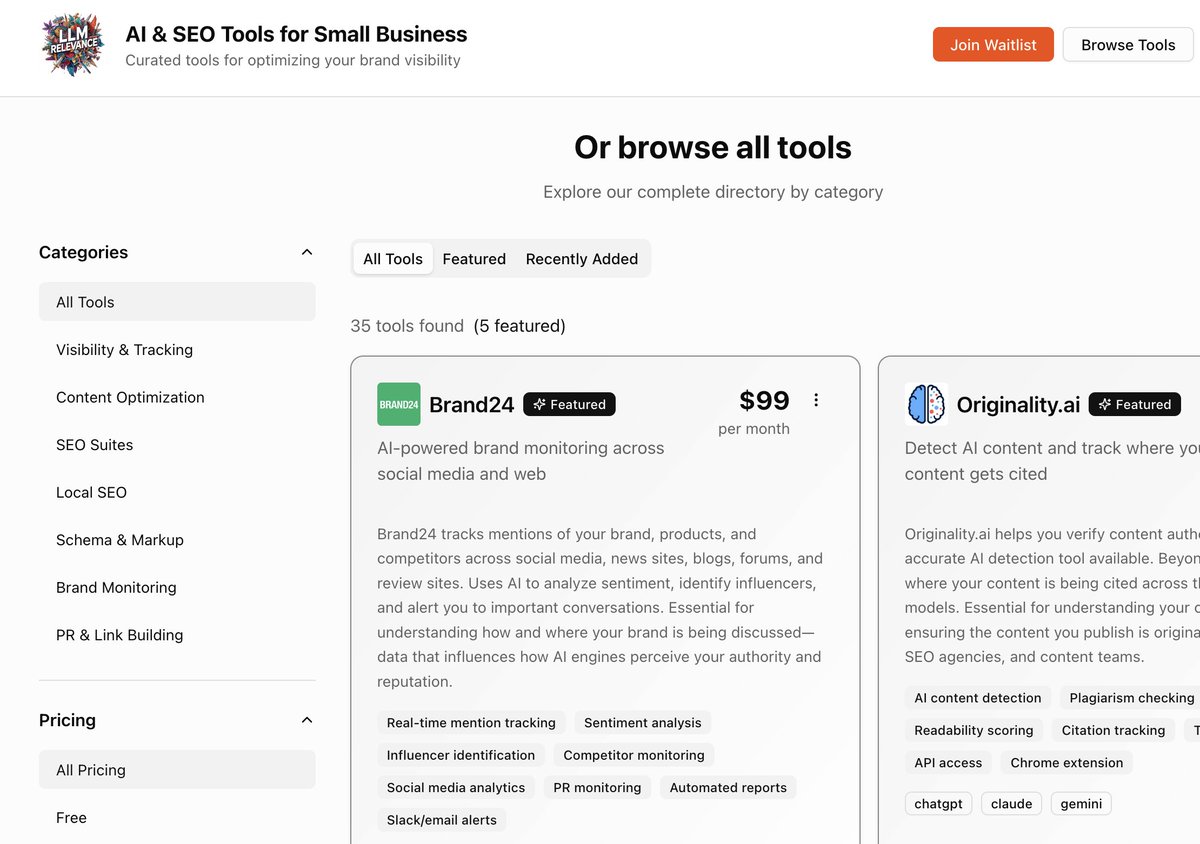The width and height of the screenshot is (1200, 844).
Task: Collapse the Categories section
Action: coord(307,252)
